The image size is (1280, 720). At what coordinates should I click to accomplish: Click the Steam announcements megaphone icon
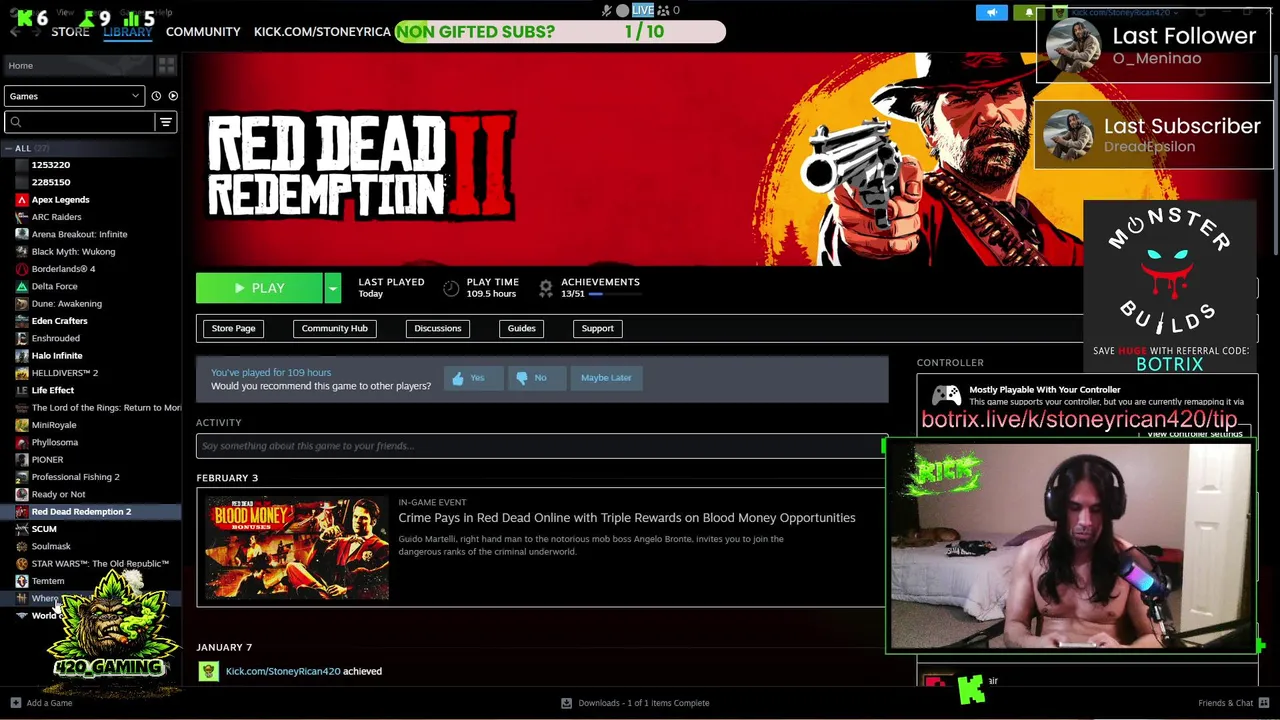pyautogui.click(x=992, y=12)
